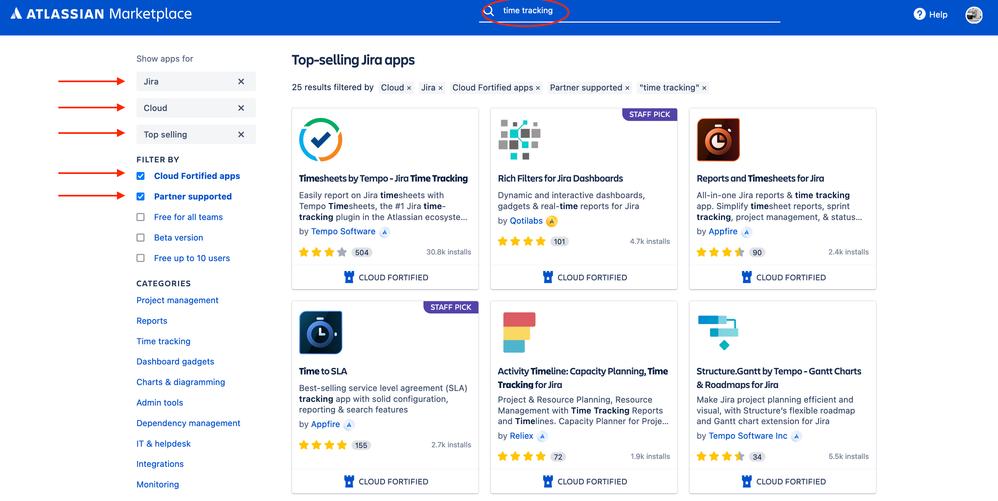998x501 pixels.
Task: Select the Project management category
Action: point(177,300)
